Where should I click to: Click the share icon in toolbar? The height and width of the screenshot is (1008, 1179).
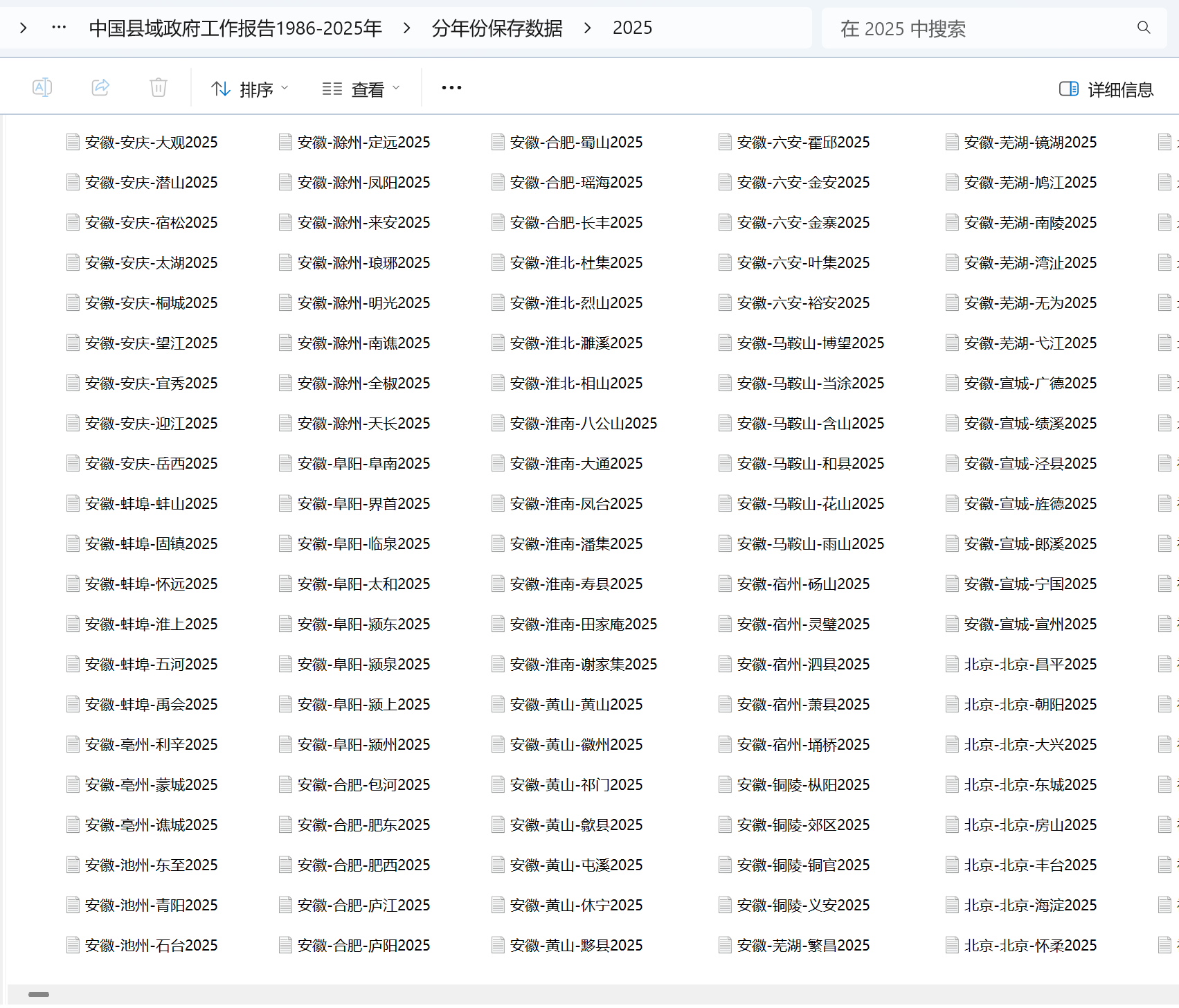(100, 88)
